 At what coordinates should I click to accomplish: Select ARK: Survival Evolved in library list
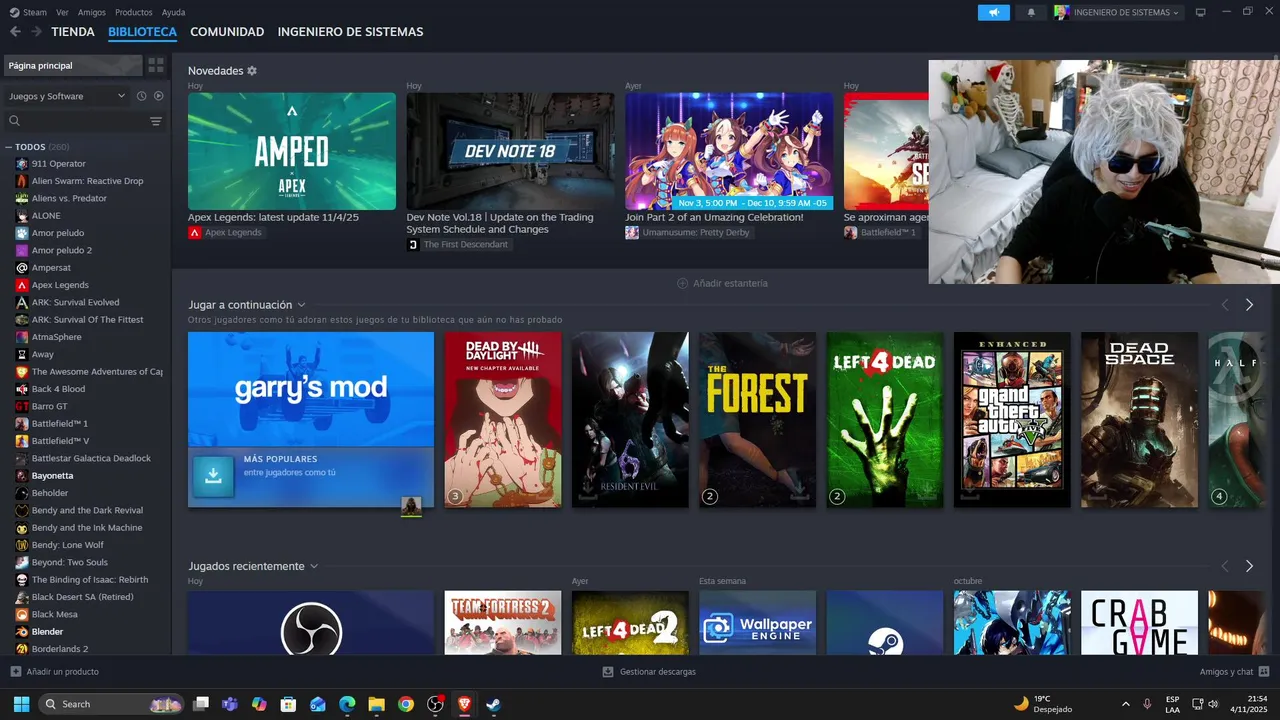tap(75, 302)
